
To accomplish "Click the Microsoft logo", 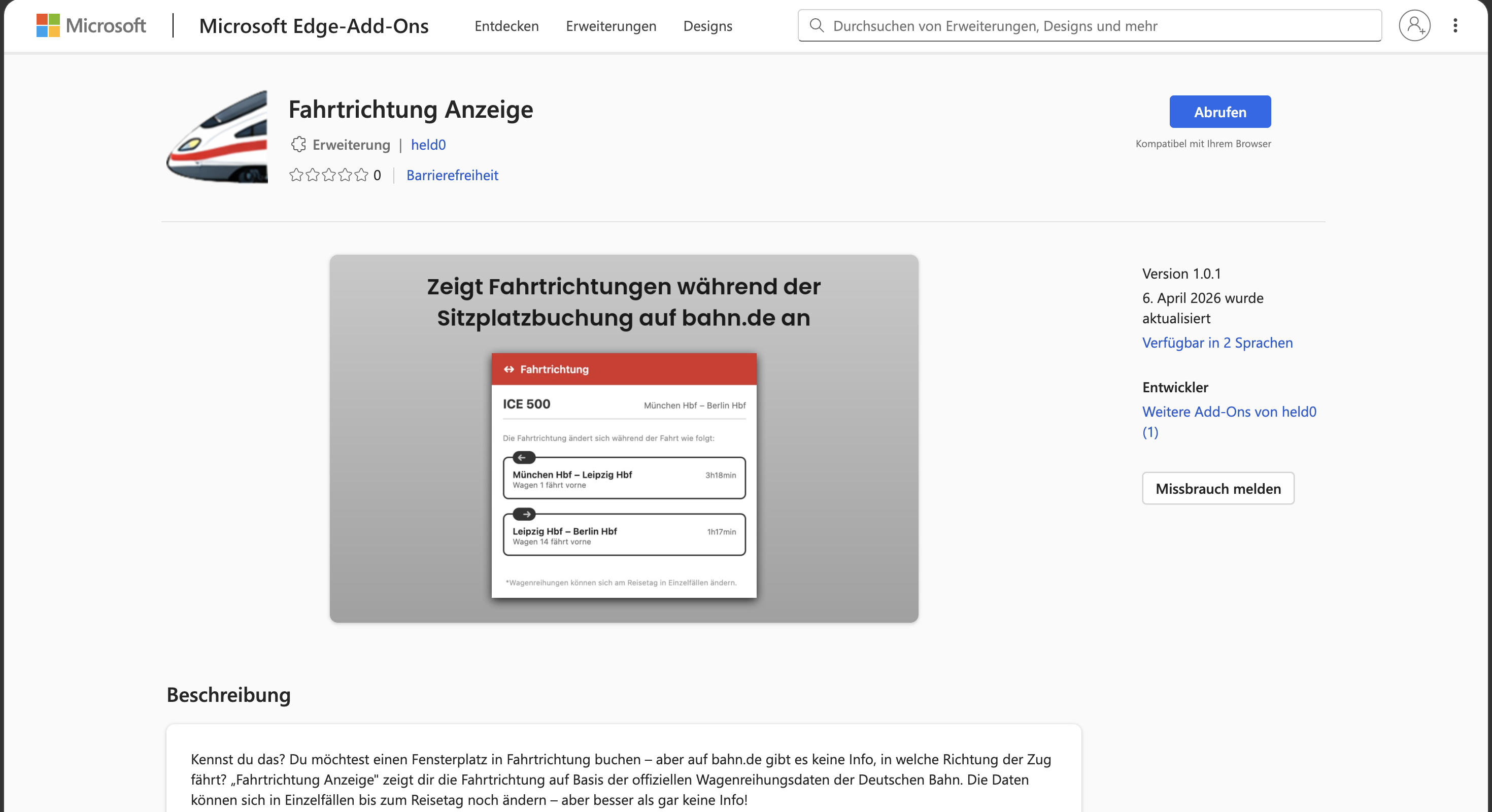I will pyautogui.click(x=91, y=25).
